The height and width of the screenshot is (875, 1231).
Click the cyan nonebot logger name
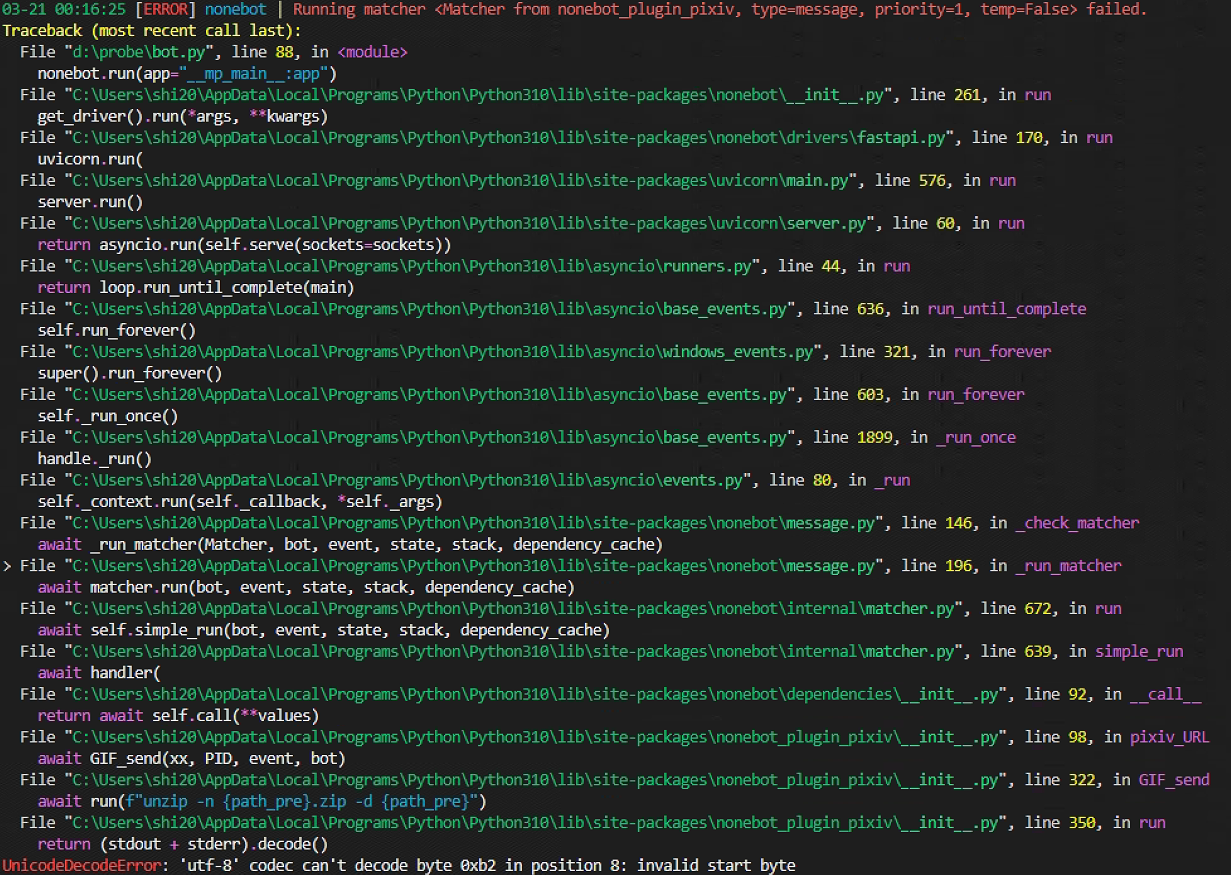coord(236,9)
